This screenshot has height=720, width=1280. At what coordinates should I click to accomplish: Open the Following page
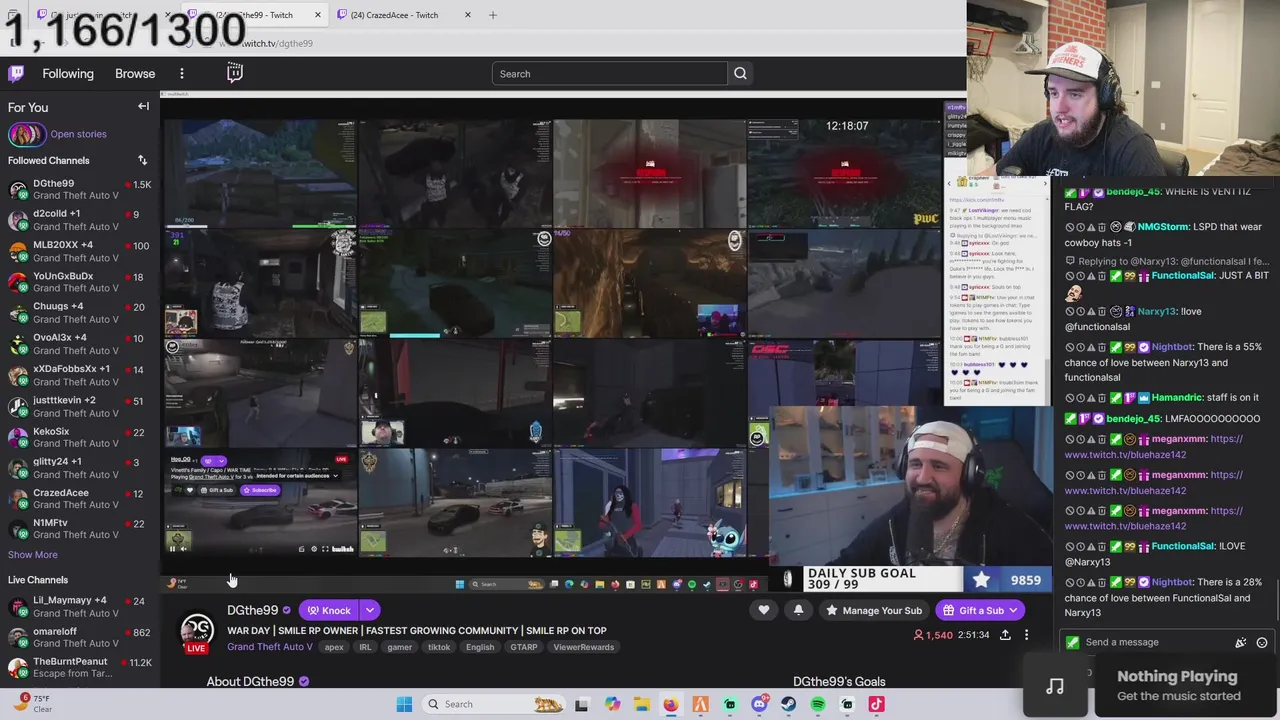coord(68,73)
